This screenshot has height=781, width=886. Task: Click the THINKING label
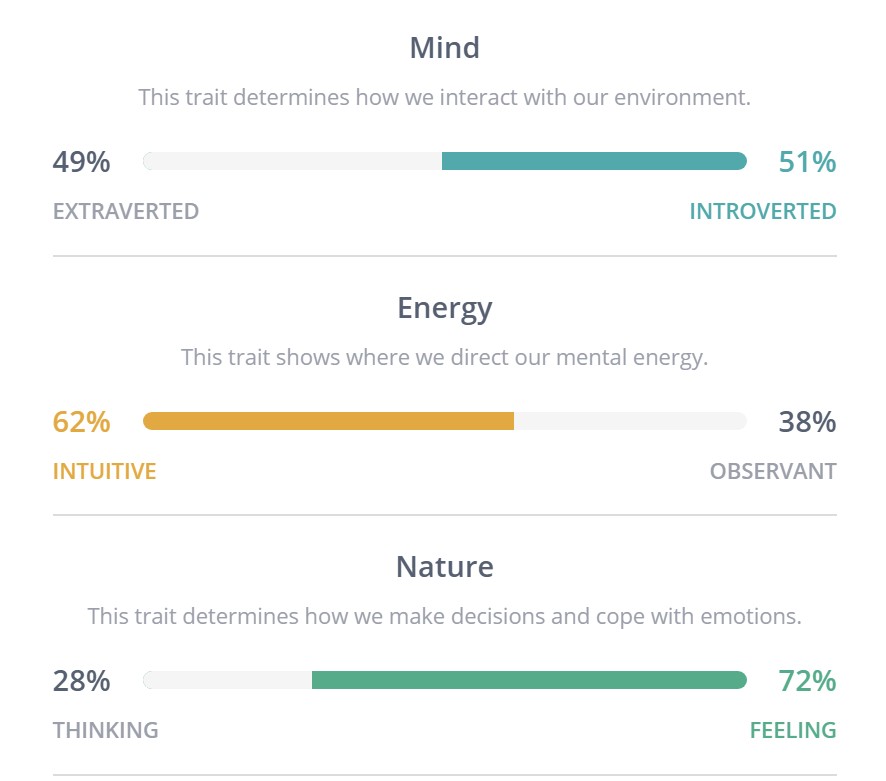point(105,730)
